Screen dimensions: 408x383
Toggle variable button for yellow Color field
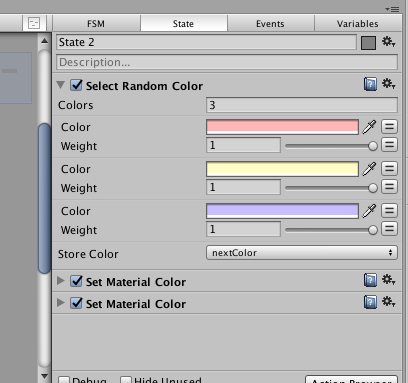(x=389, y=169)
